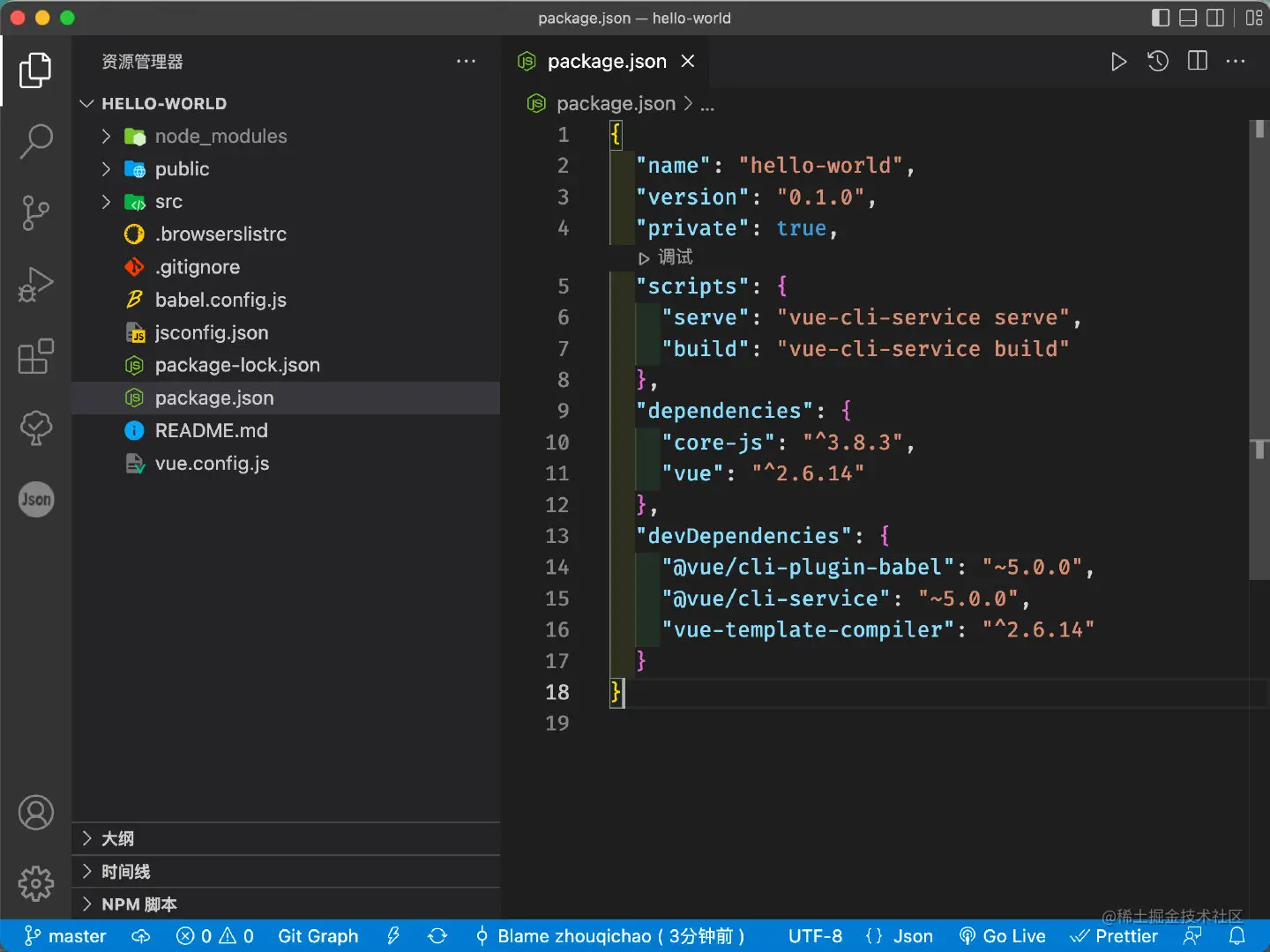Click the "@vue/cli-service" key
The width and height of the screenshot is (1270, 952).
coord(776,599)
